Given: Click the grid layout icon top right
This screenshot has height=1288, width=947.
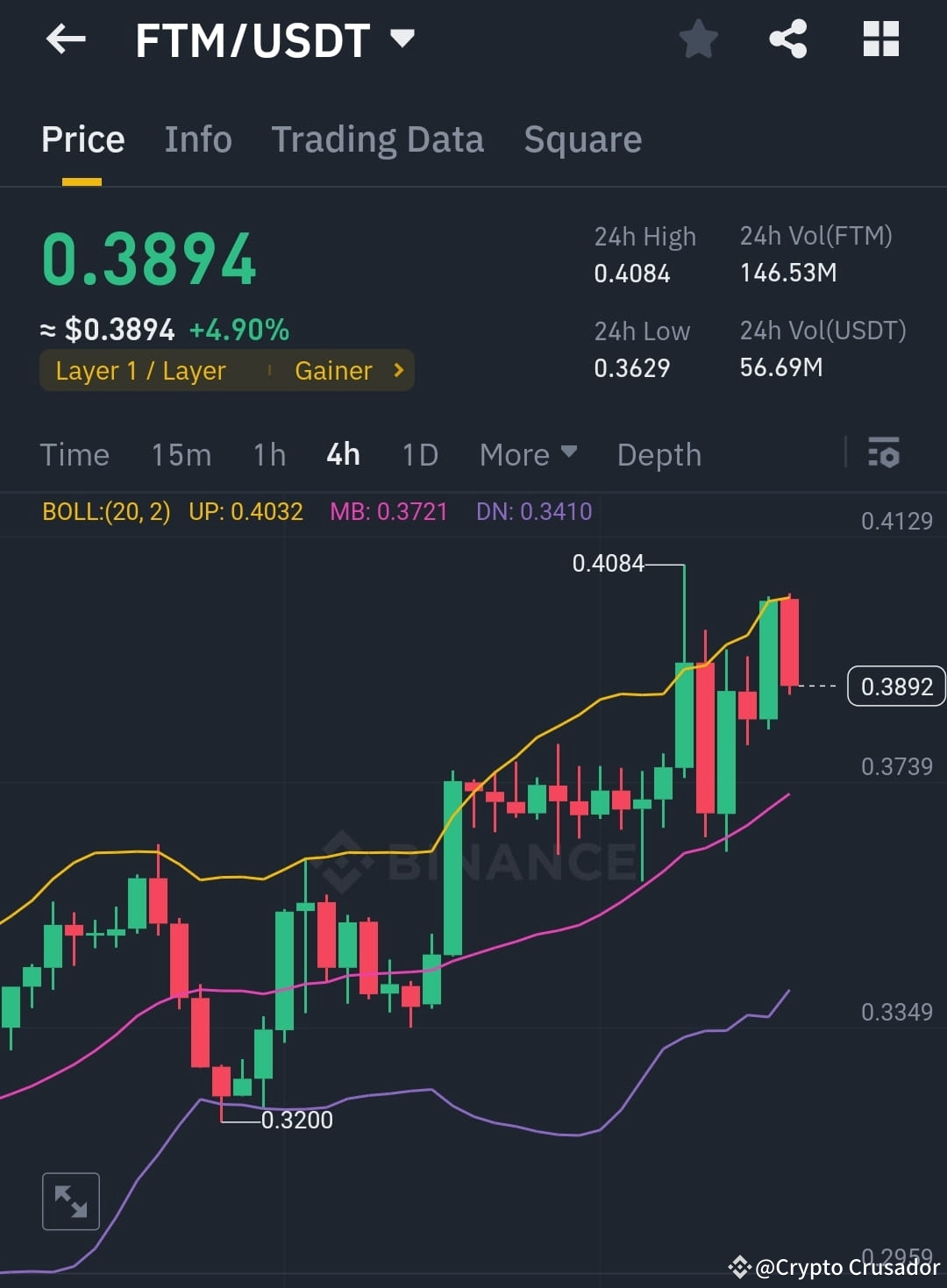Looking at the screenshot, I should [x=880, y=39].
